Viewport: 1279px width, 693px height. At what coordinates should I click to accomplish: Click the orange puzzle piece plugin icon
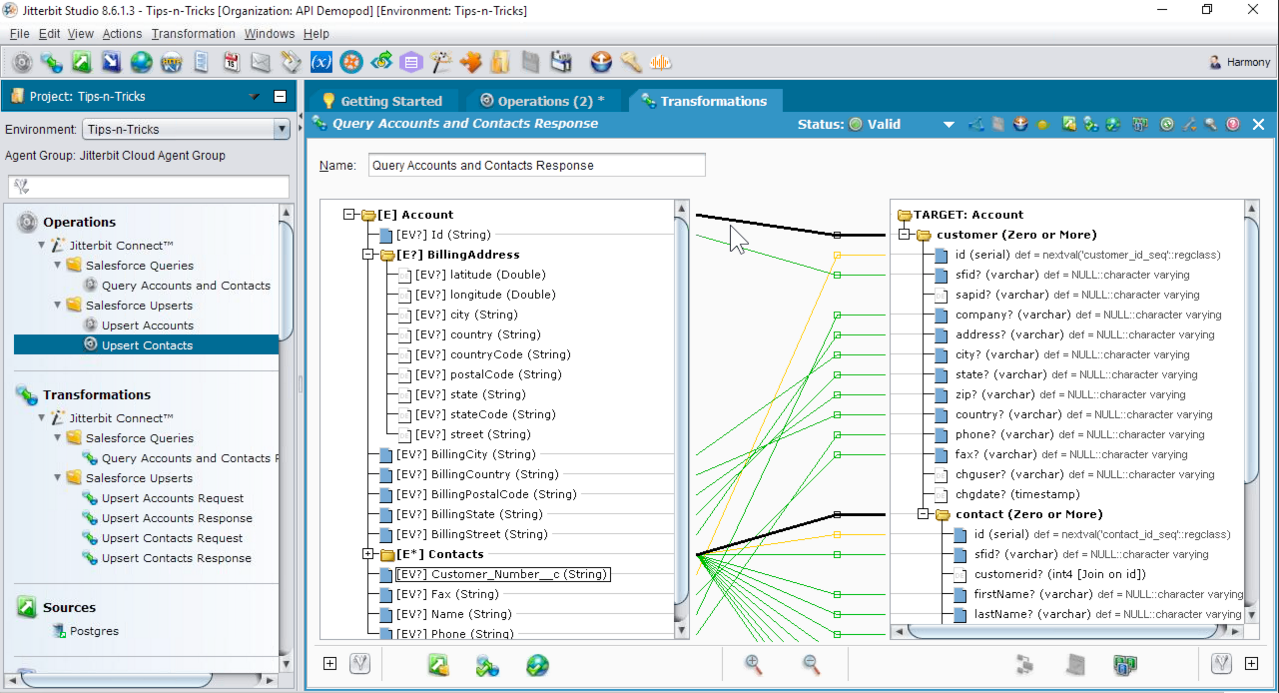471,63
